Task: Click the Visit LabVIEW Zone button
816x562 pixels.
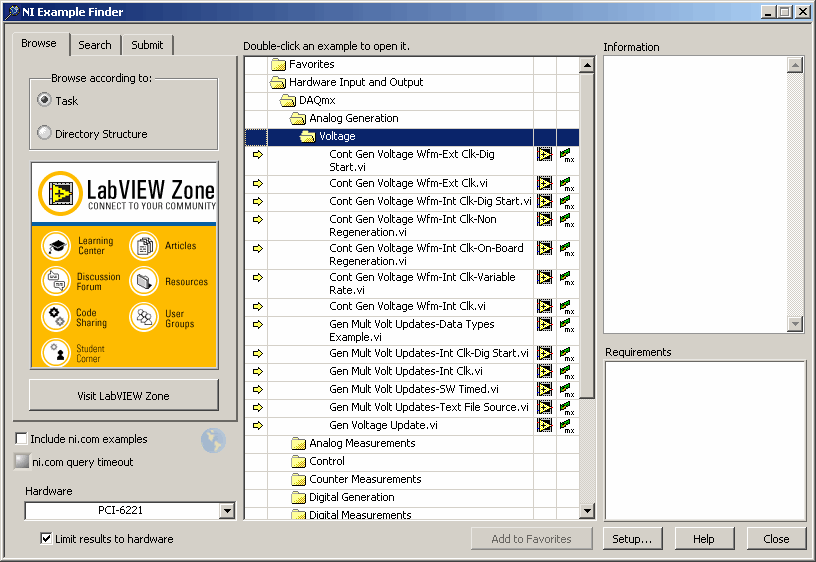Action: click(123, 395)
